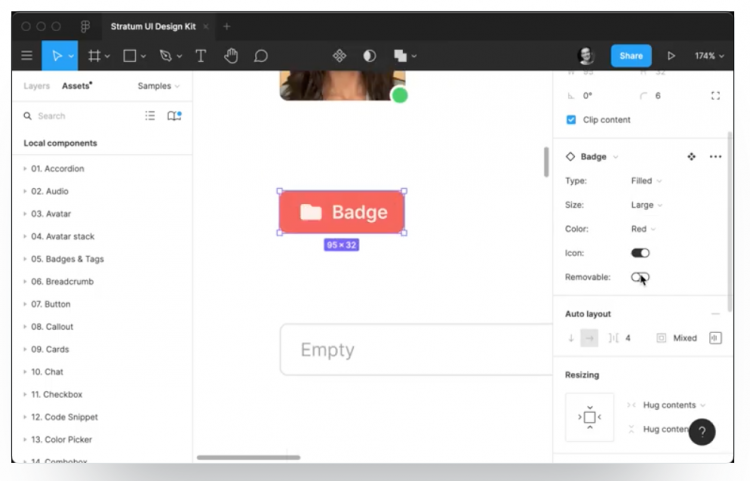This screenshot has width=750, height=481.
Task: Open the 174% zoom dropdown
Action: point(709,56)
